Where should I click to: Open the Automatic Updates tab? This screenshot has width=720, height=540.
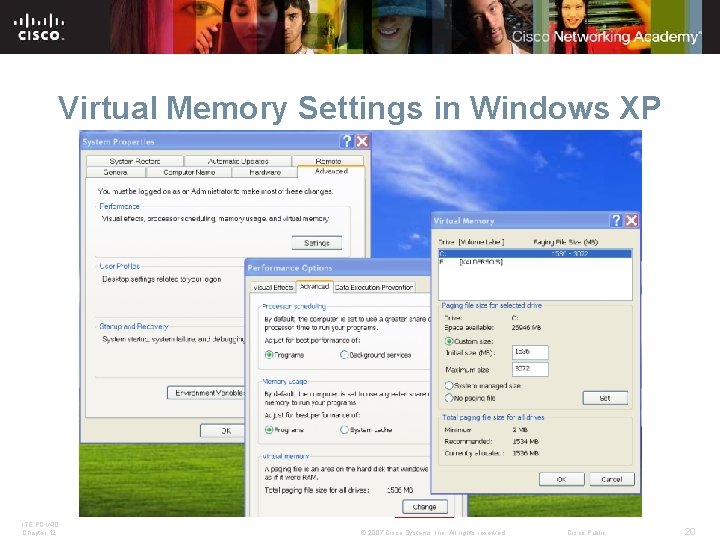[x=238, y=161]
